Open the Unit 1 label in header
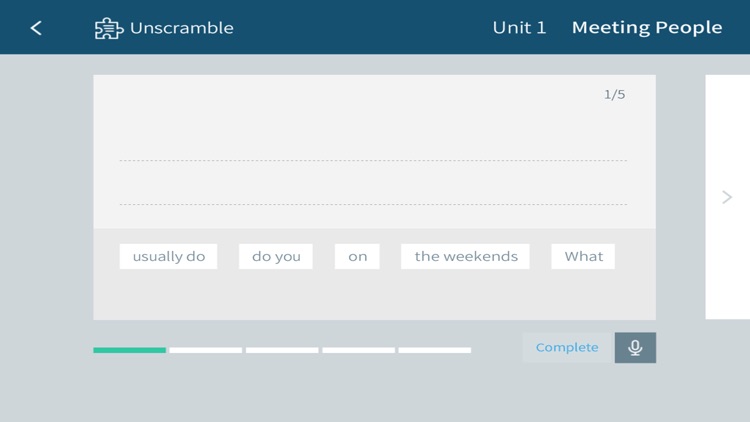750x422 pixels. tap(519, 28)
